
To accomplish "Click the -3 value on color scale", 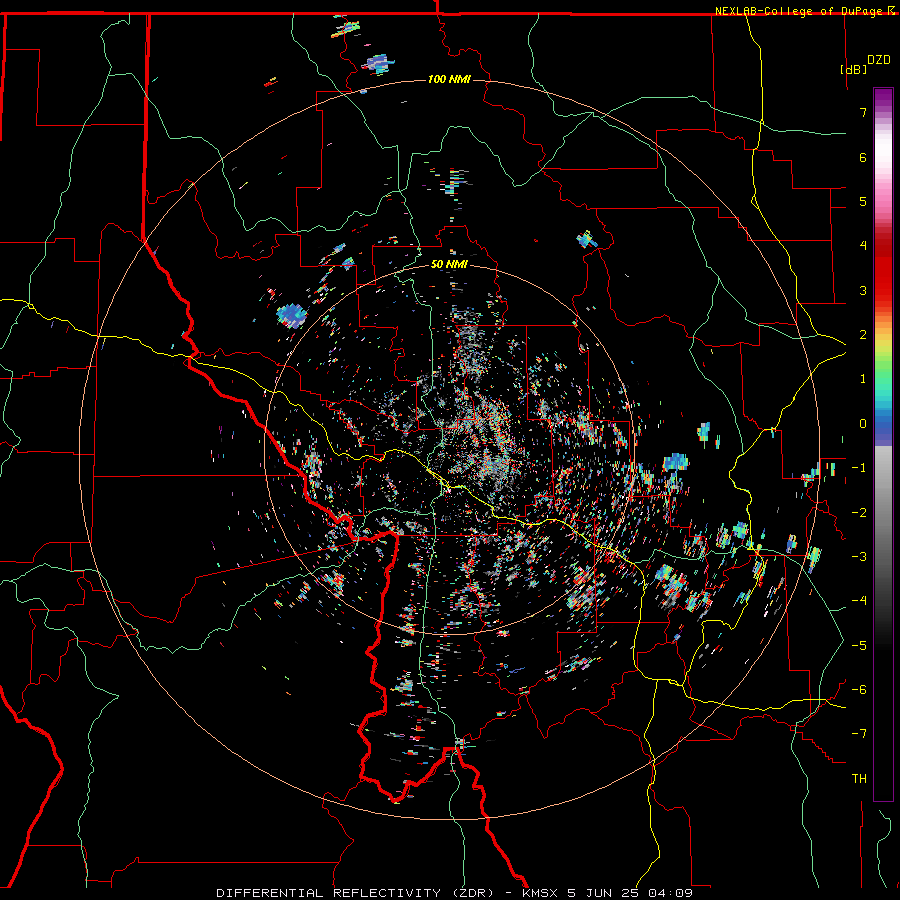I will [x=859, y=556].
